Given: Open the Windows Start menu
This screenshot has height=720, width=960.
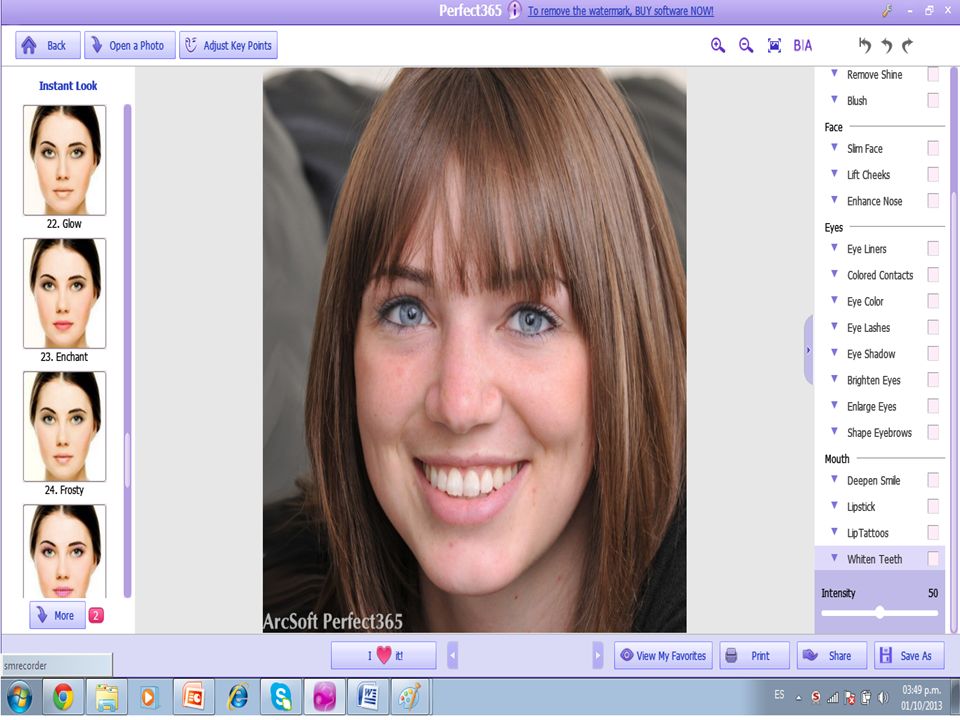Looking at the screenshot, I should tap(20, 697).
